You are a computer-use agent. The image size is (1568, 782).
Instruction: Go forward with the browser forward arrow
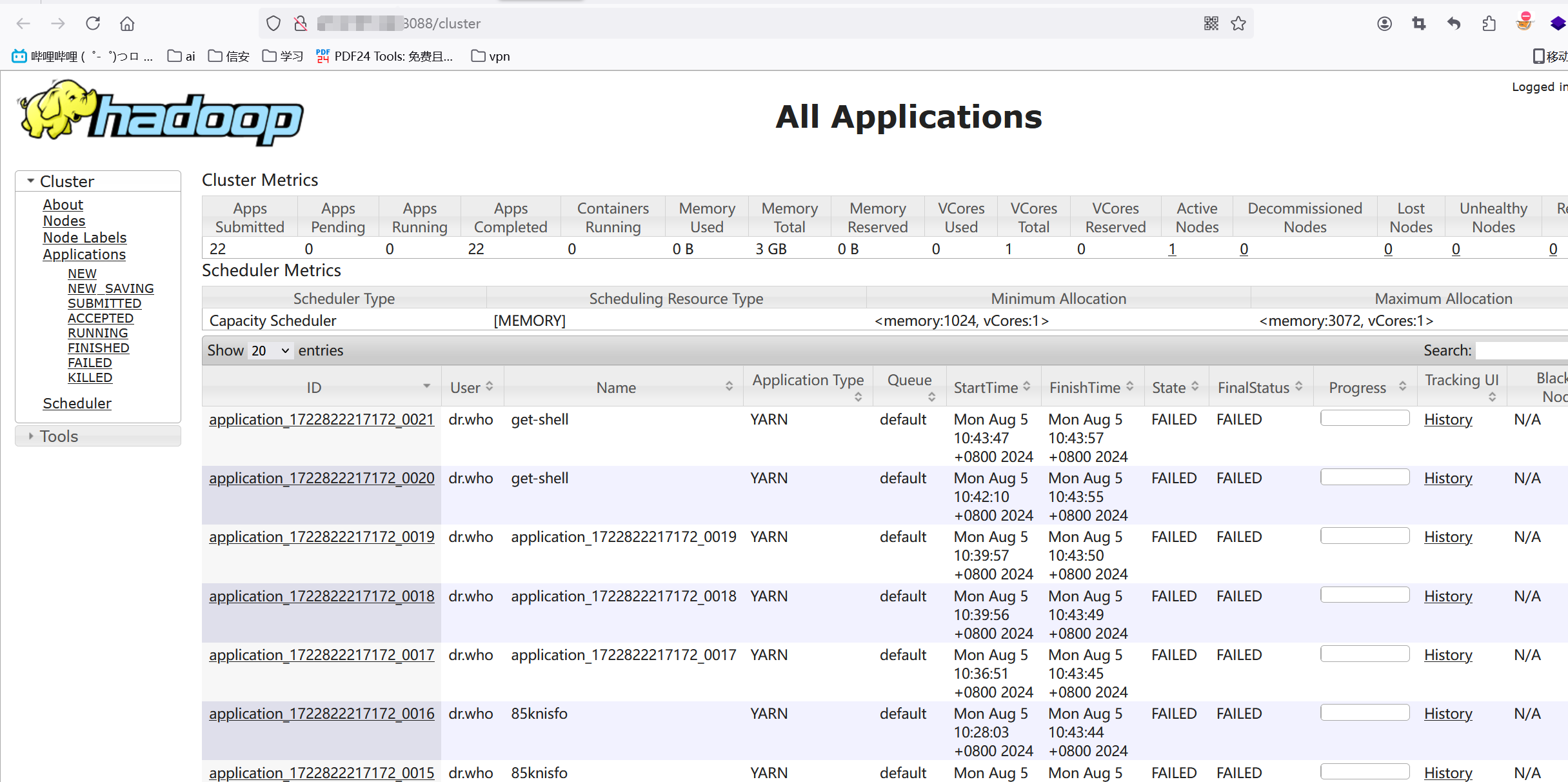click(x=58, y=24)
